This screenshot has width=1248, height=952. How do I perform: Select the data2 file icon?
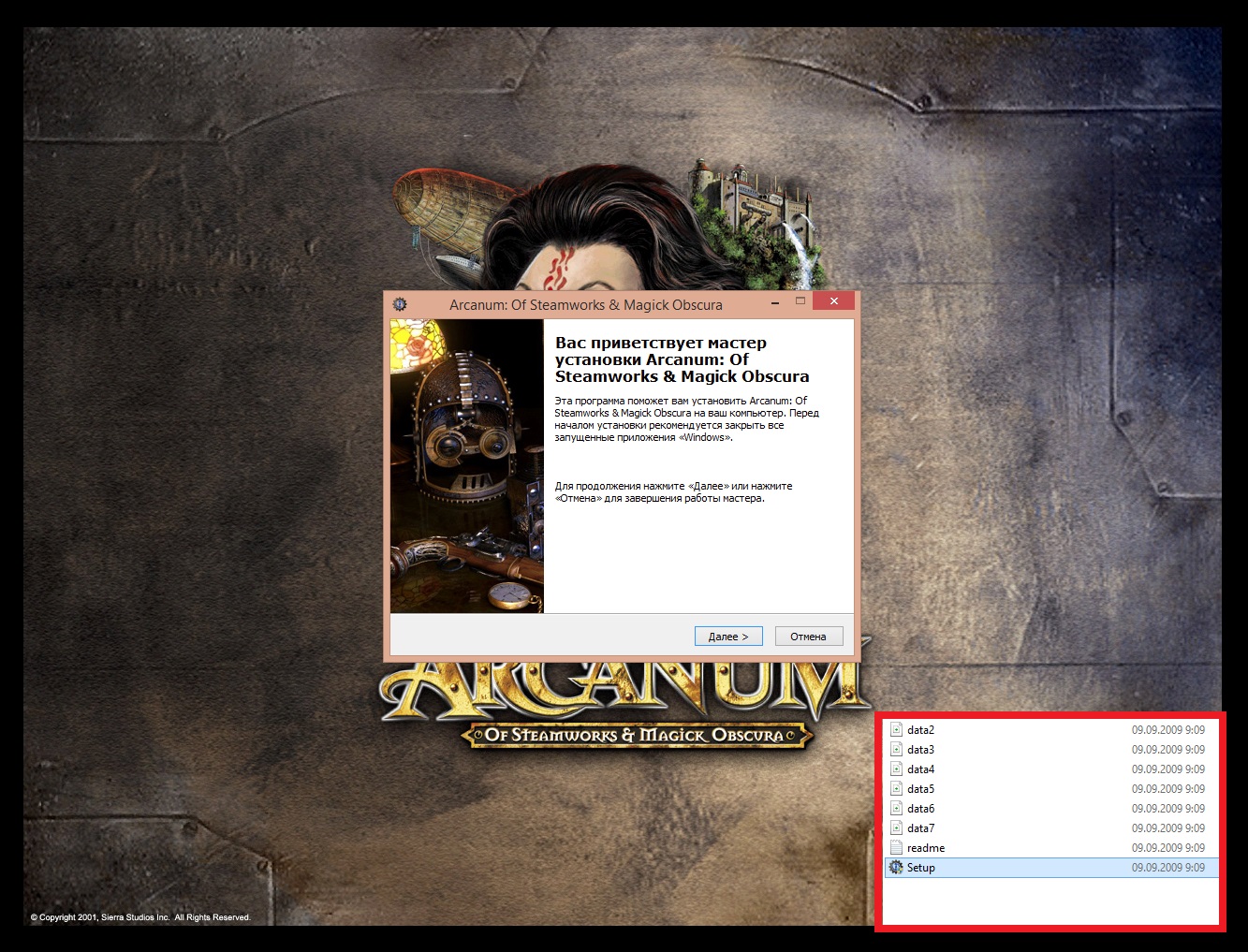(896, 730)
